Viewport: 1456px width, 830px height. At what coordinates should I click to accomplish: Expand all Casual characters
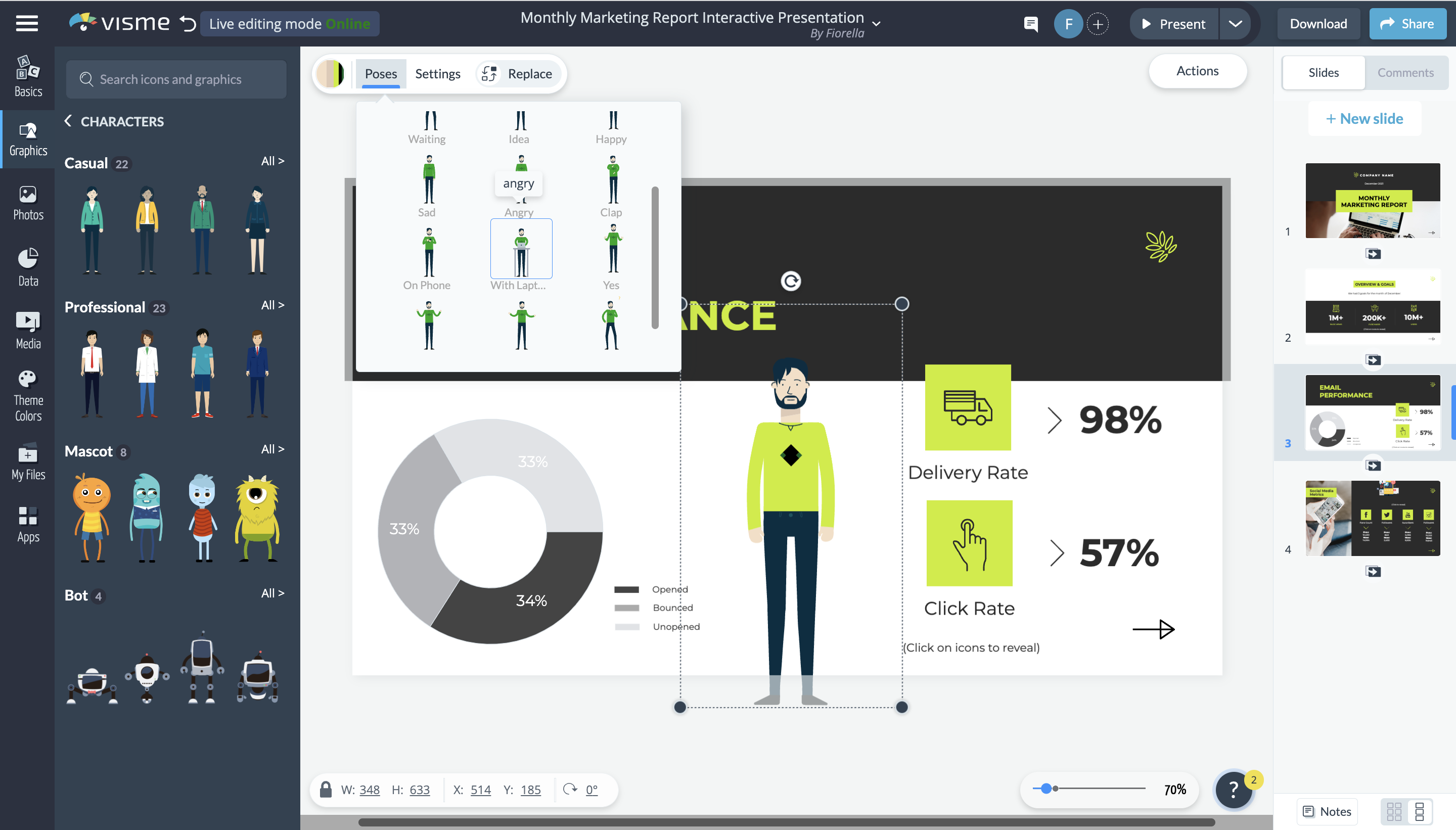pos(272,161)
